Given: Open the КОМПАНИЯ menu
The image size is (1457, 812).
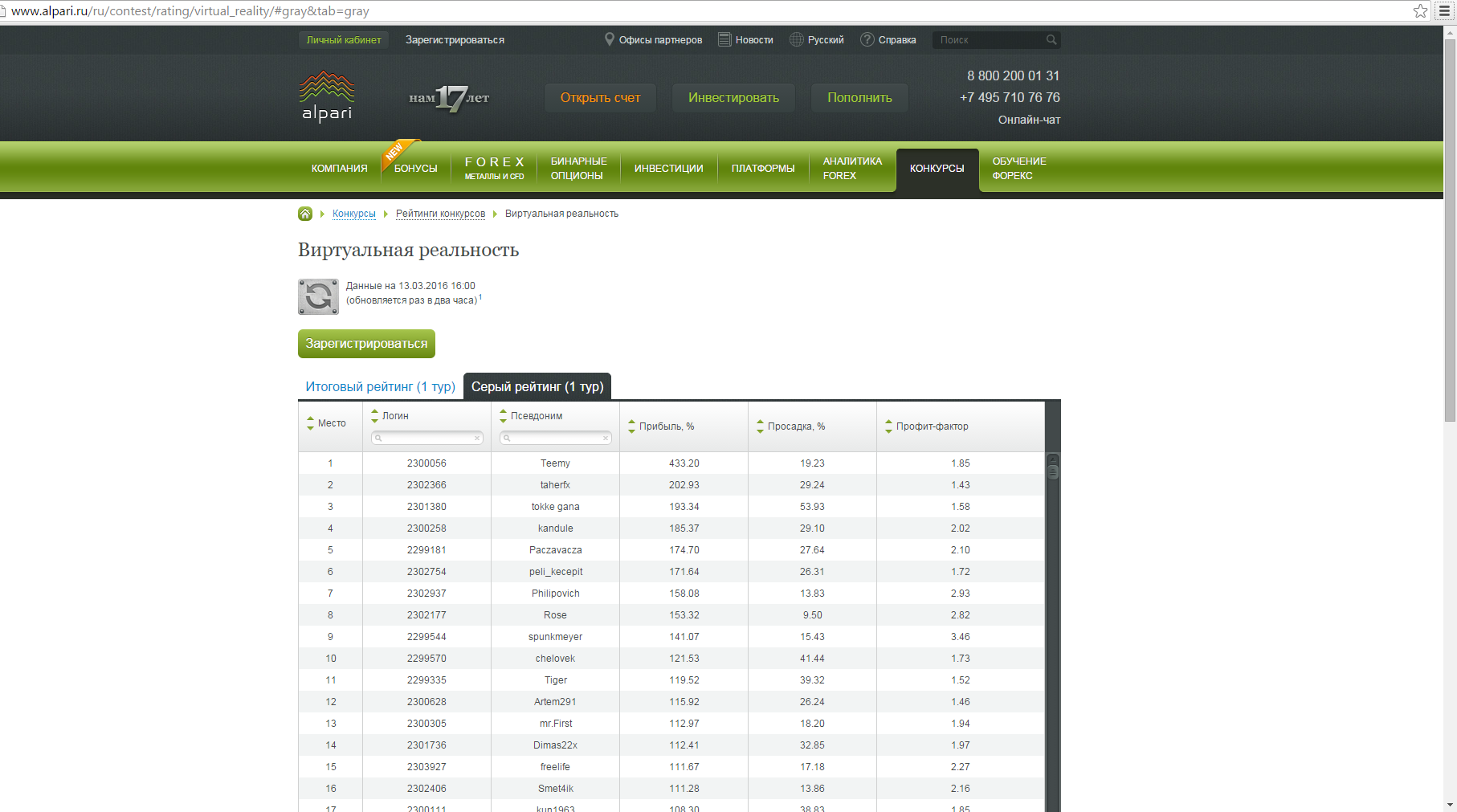Looking at the screenshot, I should (x=340, y=169).
